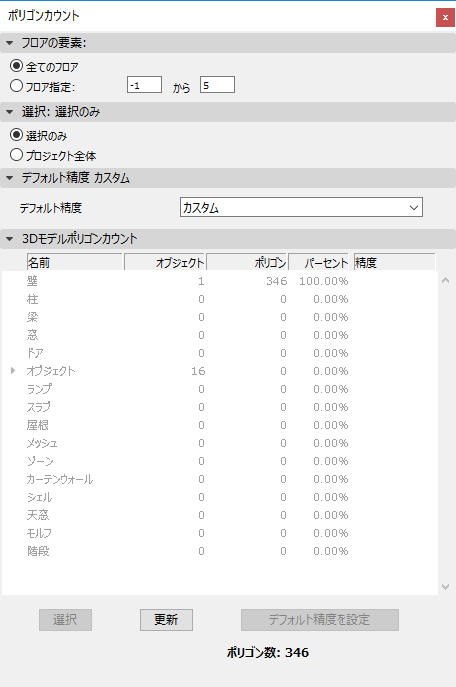This screenshot has height=687, width=456.
Task: Collapse the 3Dモデルポリゴンカウント section arrow
Action: coord(10,239)
